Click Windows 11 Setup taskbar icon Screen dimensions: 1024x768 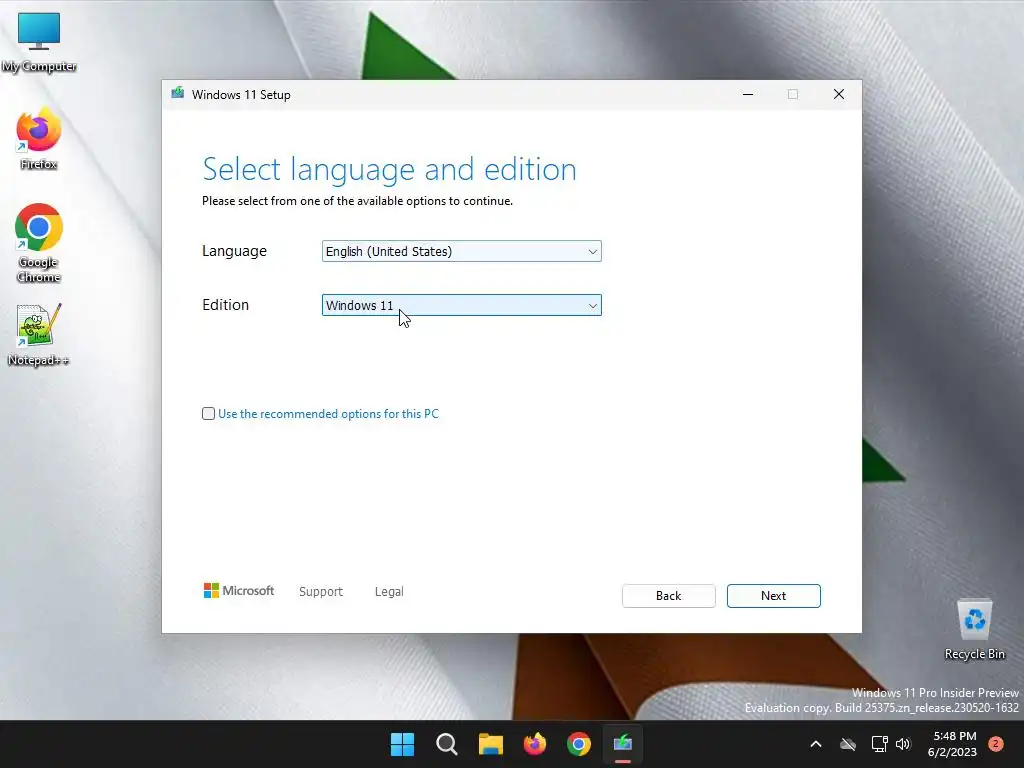pyautogui.click(x=622, y=744)
